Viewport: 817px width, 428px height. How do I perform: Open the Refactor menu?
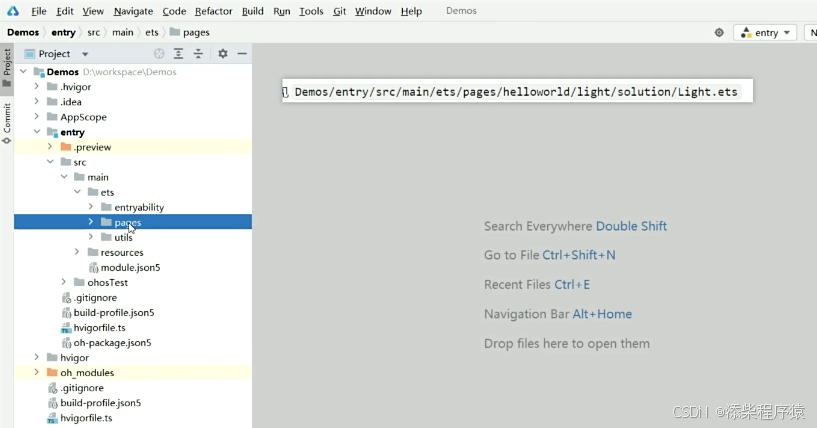point(214,11)
